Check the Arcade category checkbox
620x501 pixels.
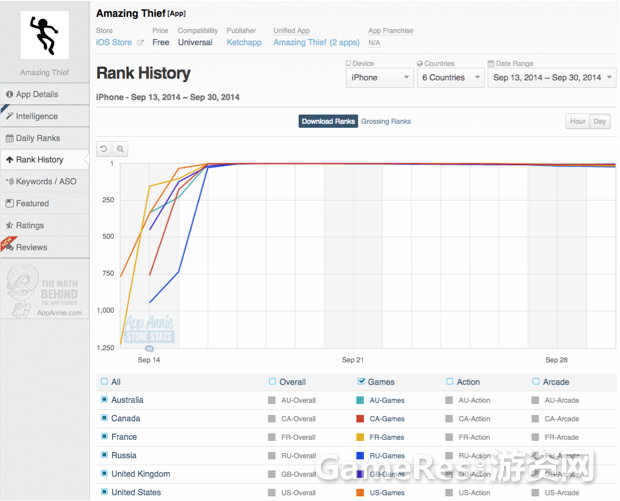536,382
